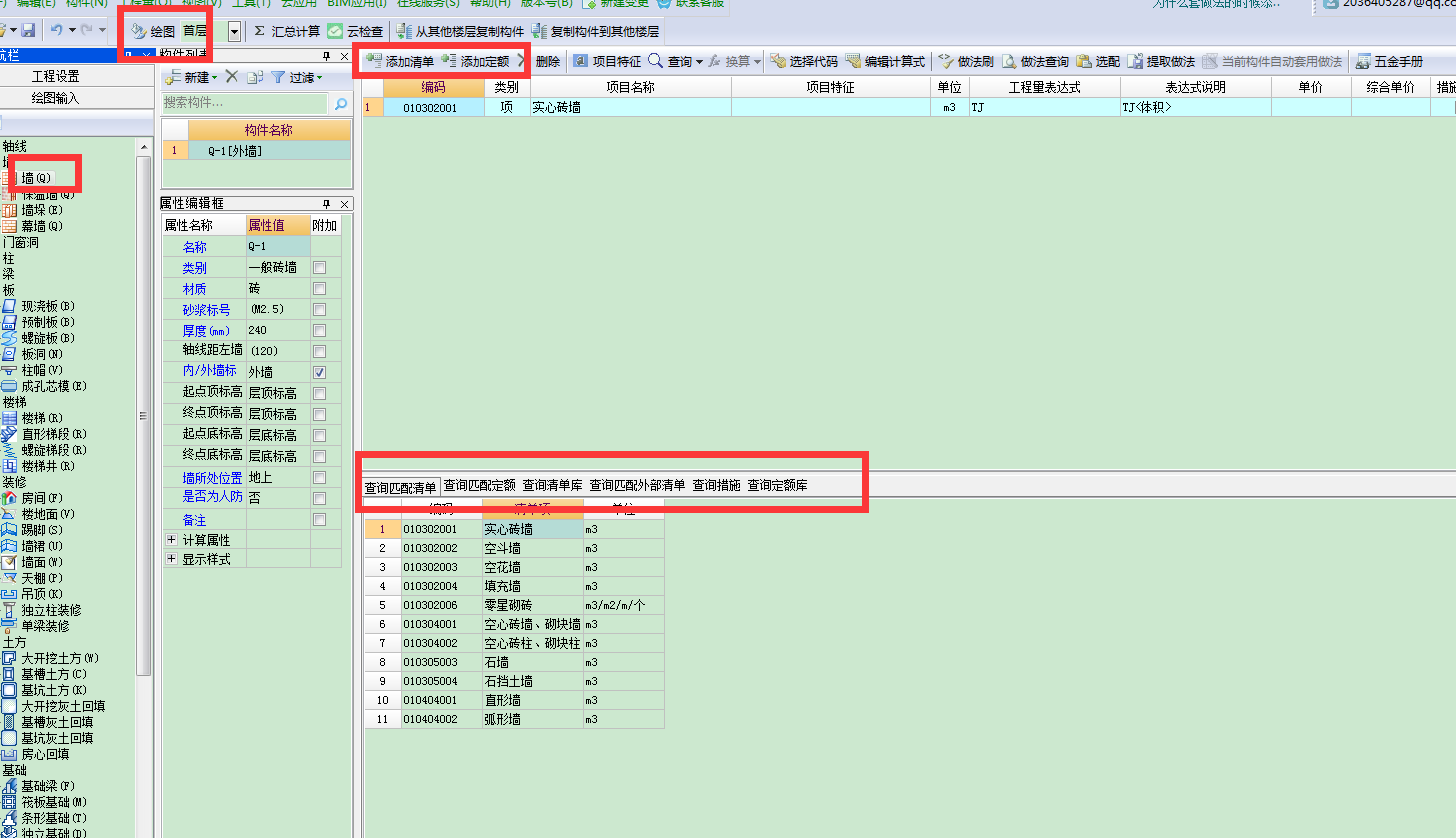Open 做法查询 tool
Viewport: 1456px width, 838px height.
click(1036, 61)
